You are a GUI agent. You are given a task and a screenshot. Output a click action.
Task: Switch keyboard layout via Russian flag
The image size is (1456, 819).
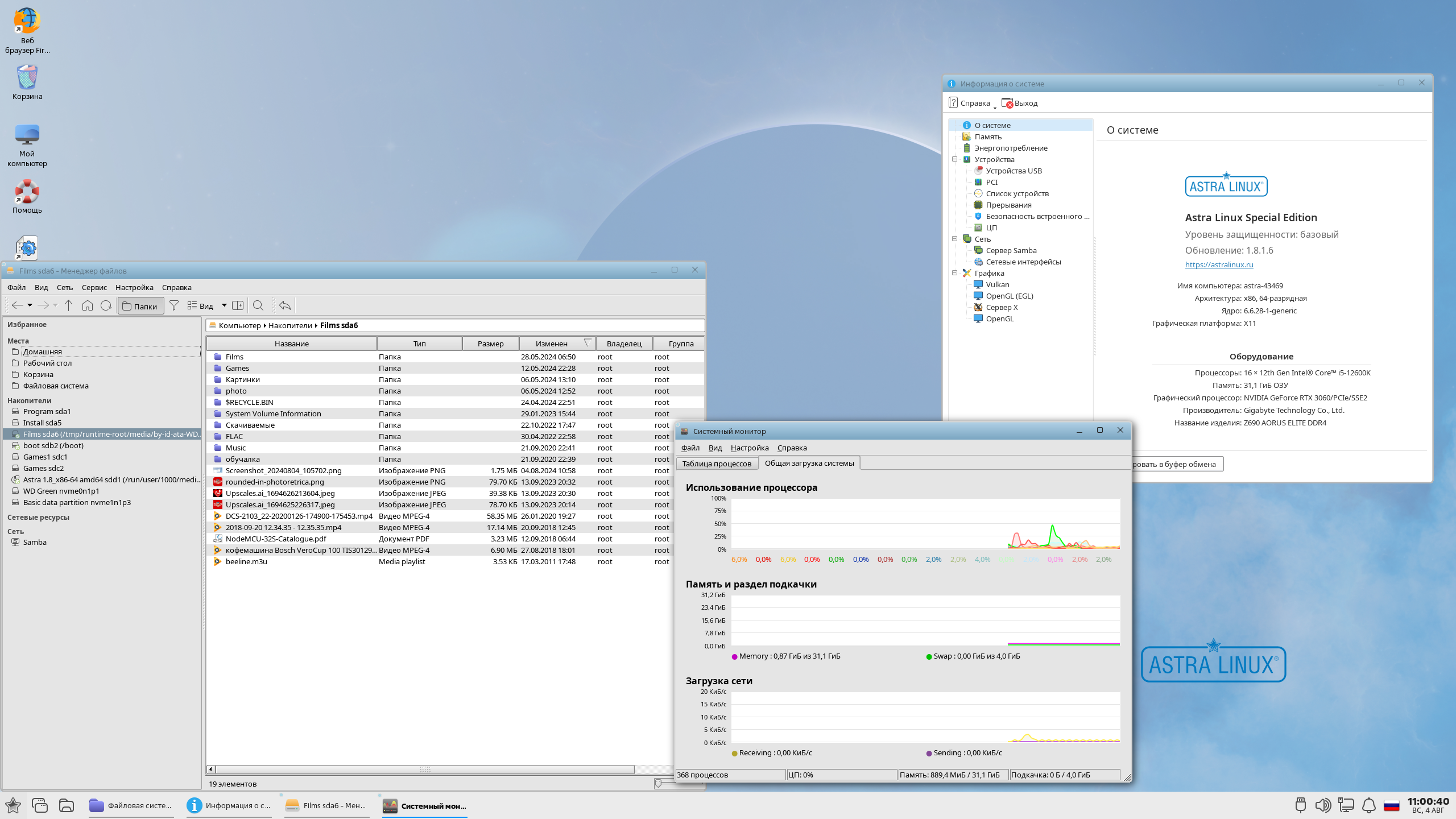click(x=1392, y=805)
